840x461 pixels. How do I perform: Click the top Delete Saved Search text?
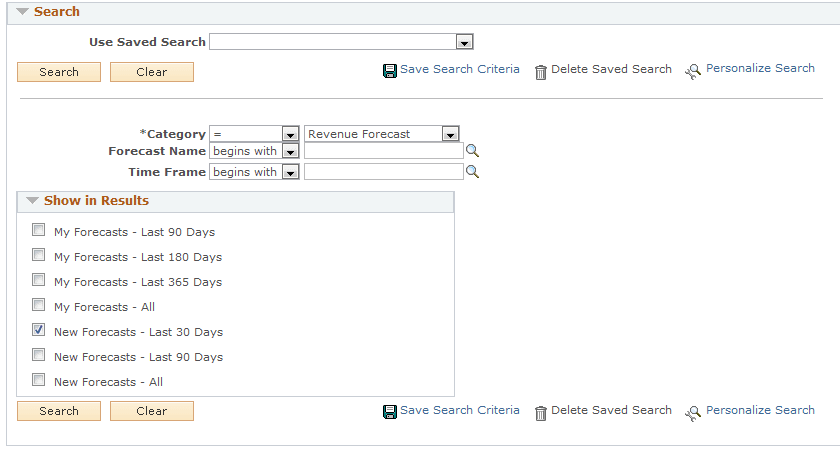pyautogui.click(x=611, y=69)
